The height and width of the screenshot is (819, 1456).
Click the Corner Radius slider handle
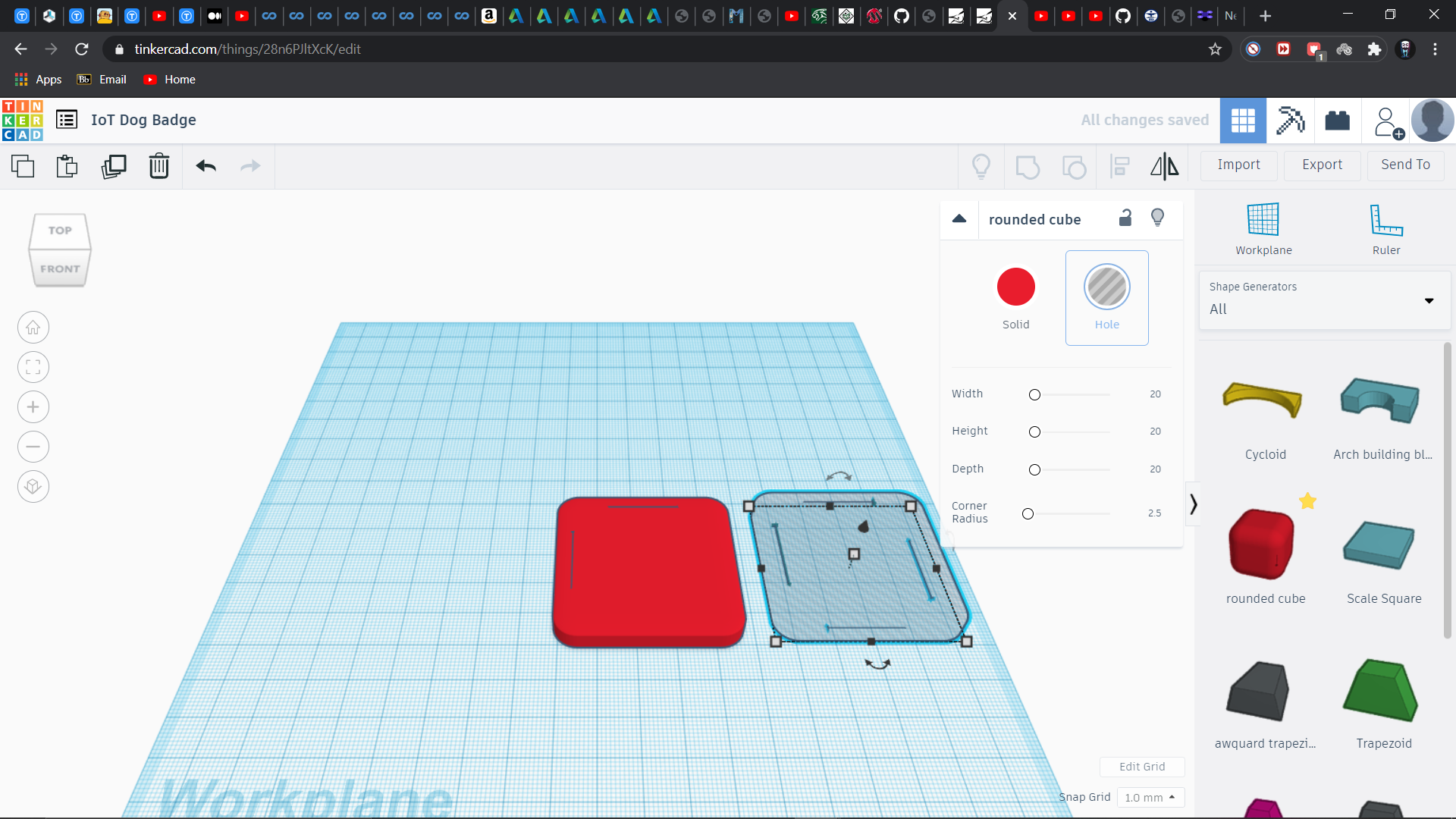pos(1028,514)
